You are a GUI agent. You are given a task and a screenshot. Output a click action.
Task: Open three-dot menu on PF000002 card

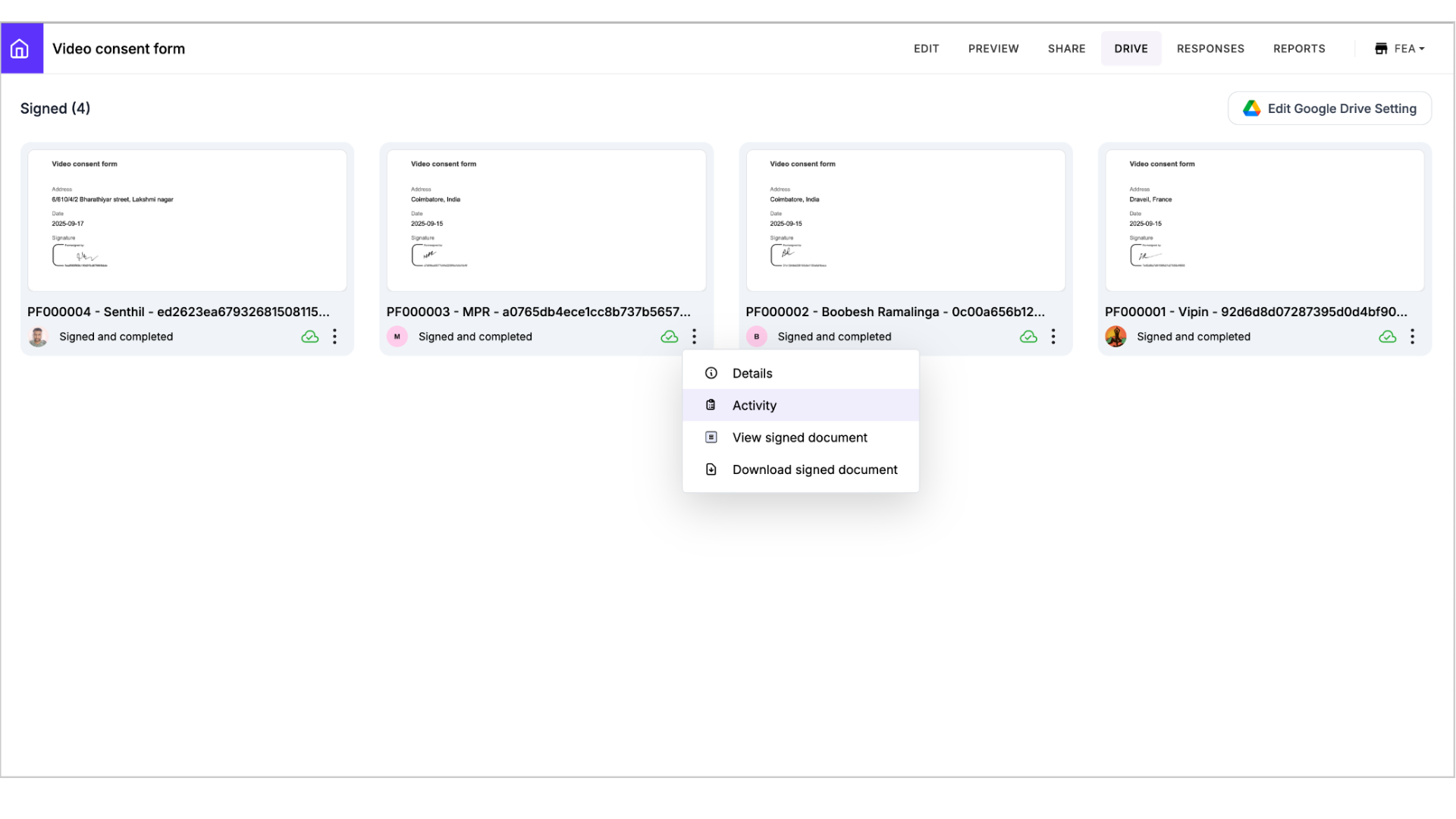pyautogui.click(x=1053, y=337)
